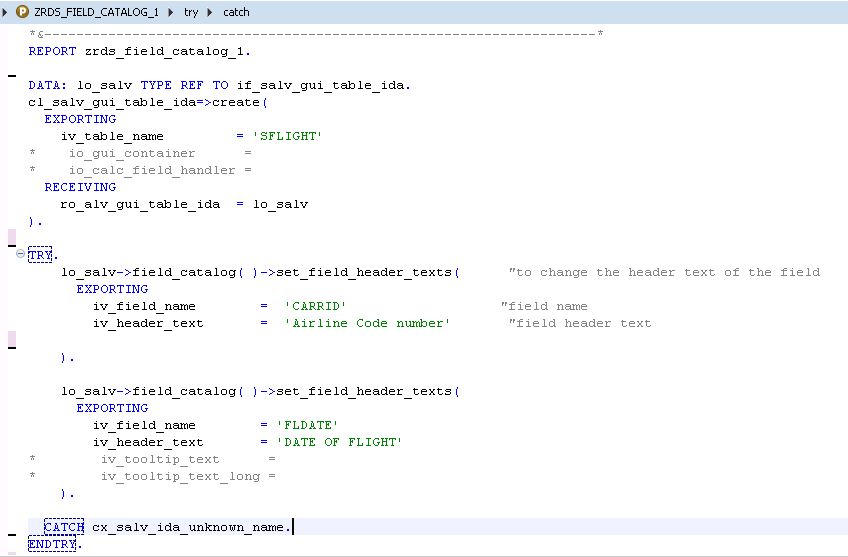The image size is (848, 557).
Task: Click the RECEIVING keyword
Action: [x=80, y=187]
